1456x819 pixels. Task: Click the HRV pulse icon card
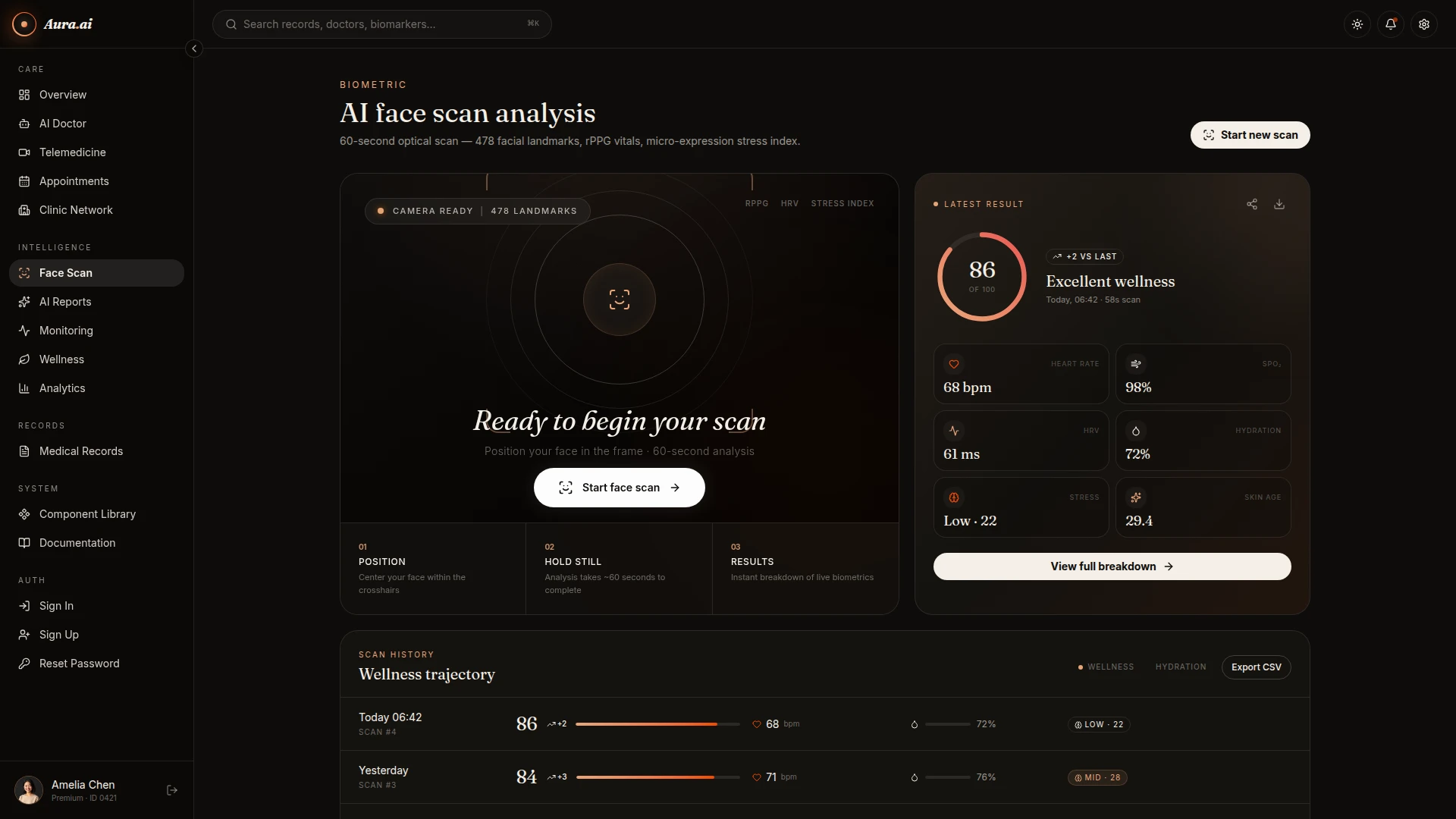click(954, 431)
